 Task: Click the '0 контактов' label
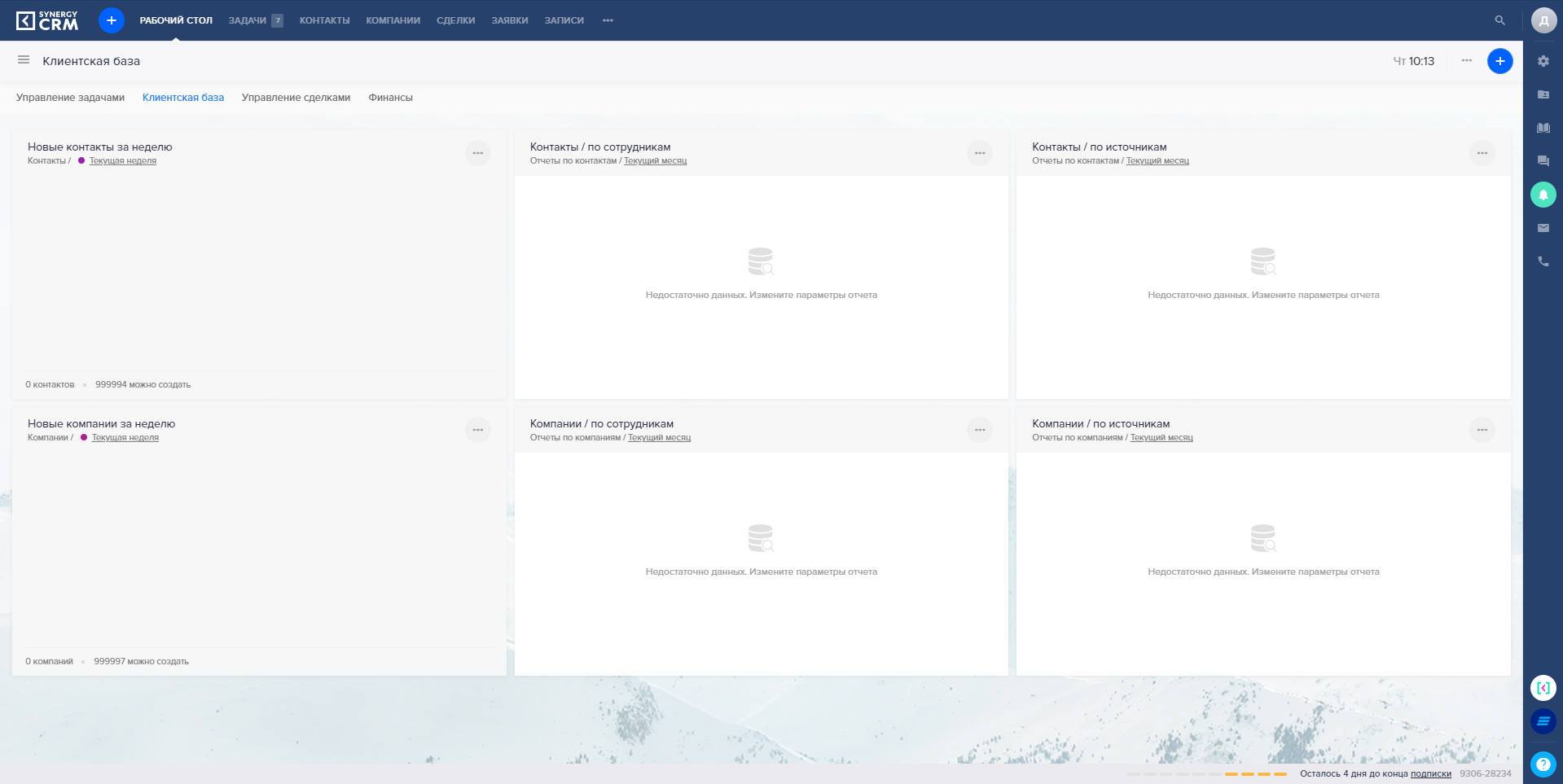[50, 385]
